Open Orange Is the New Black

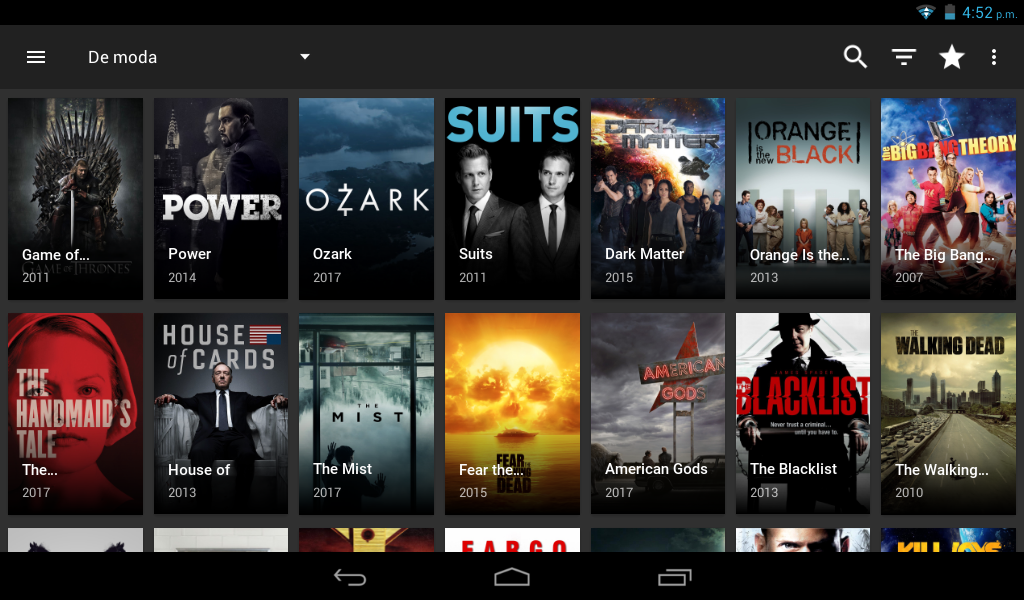[802, 198]
